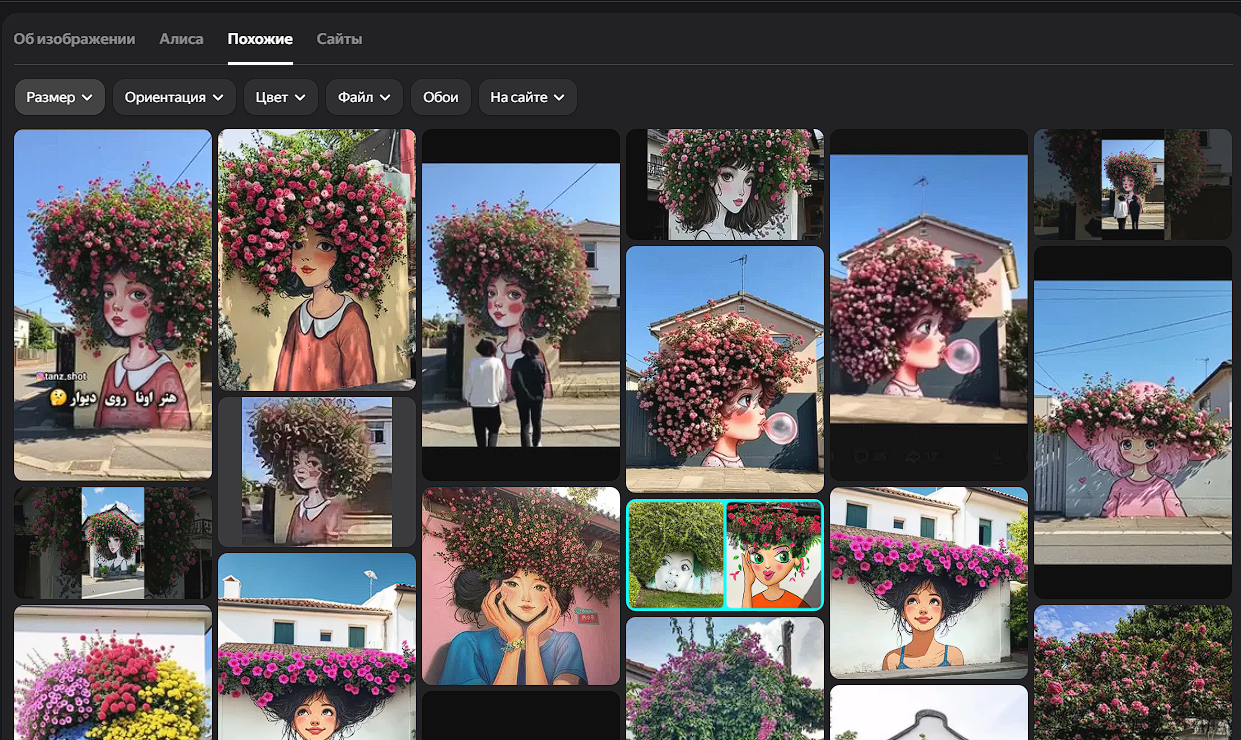Expand the На сайте dropdown

[x=527, y=97]
